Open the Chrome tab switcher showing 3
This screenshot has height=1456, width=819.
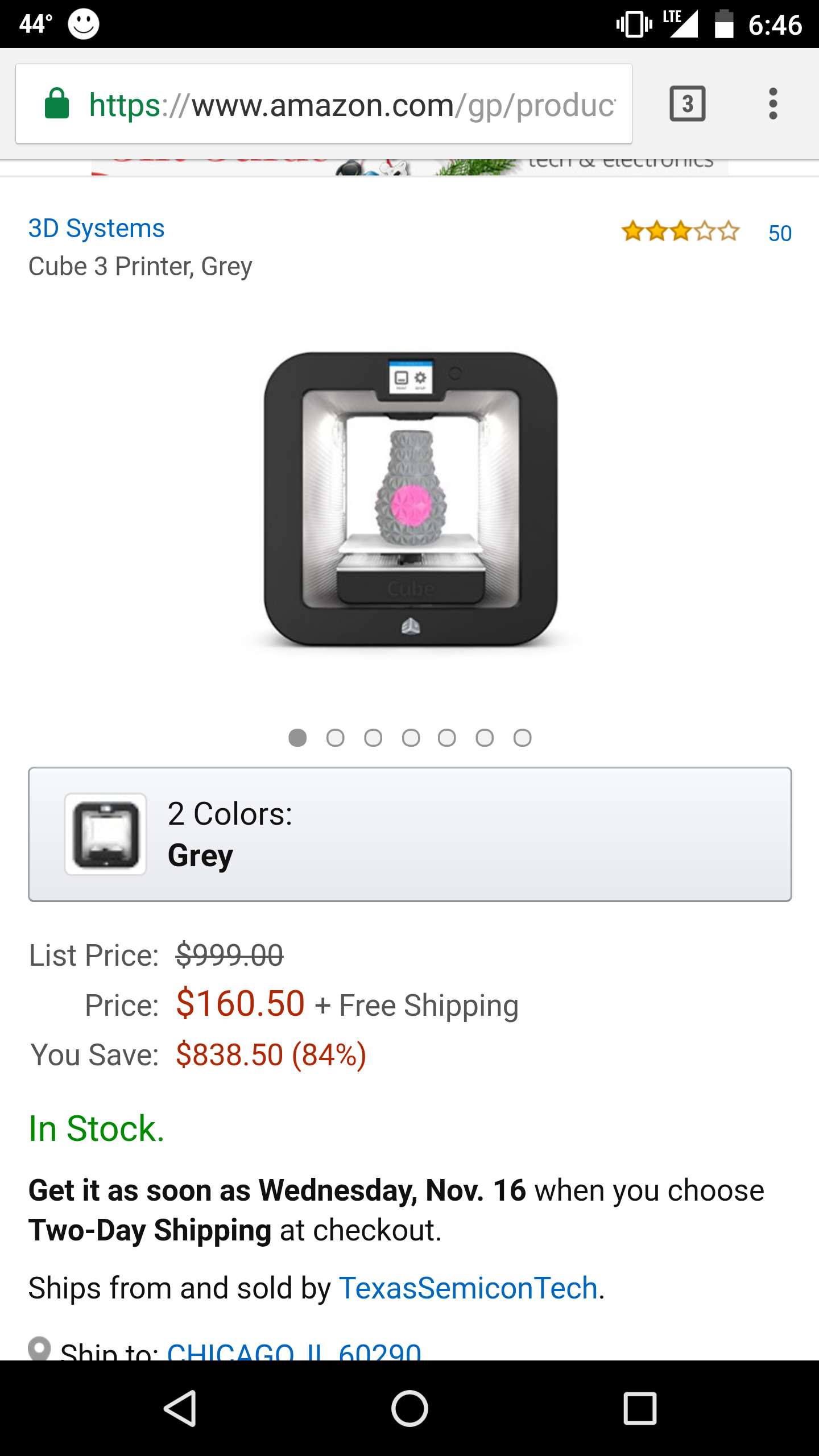pyautogui.click(x=687, y=104)
